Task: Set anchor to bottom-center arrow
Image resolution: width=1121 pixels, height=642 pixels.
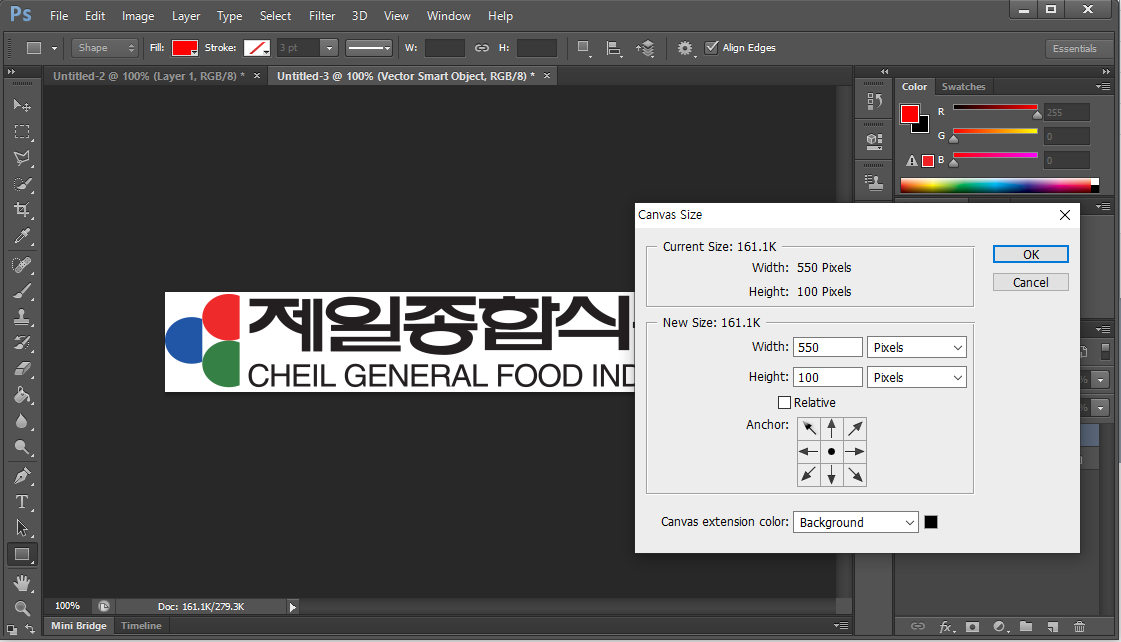Action: click(831, 475)
